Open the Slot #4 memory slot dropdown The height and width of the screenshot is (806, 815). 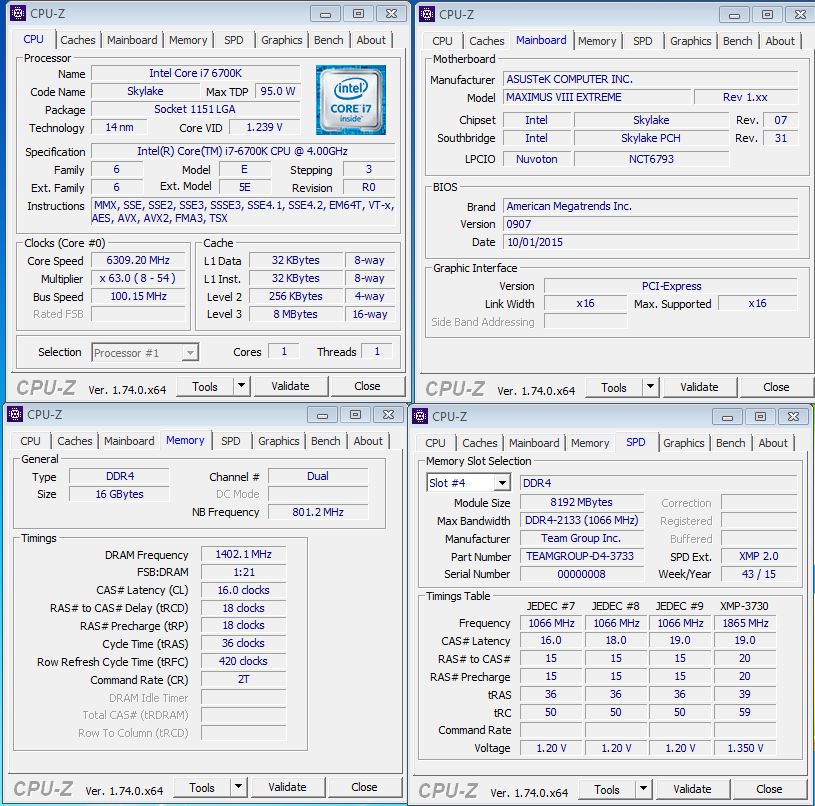502,483
